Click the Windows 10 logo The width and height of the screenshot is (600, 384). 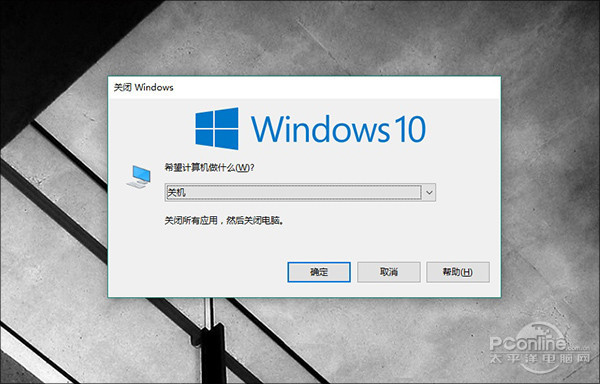click(x=310, y=129)
